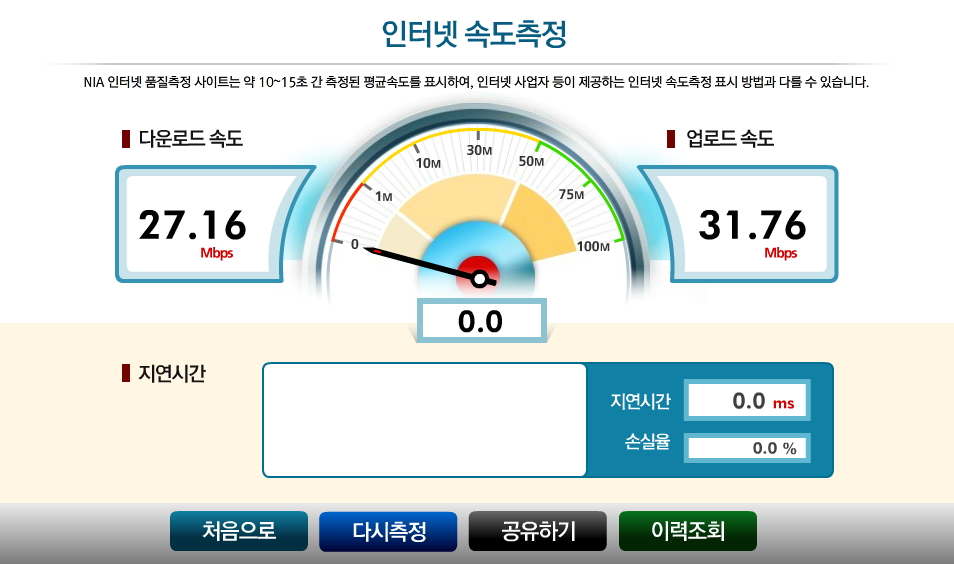The image size is (954, 564).
Task: Select the 27.16 download speed value
Action: click(192, 225)
